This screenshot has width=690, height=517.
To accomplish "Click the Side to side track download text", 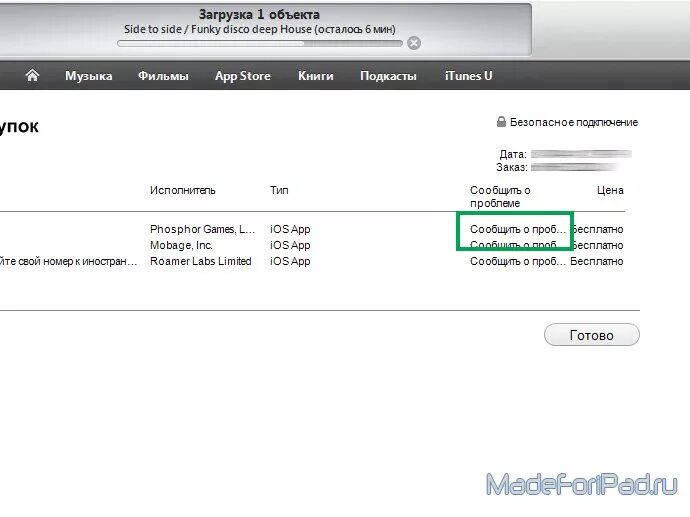I will click(260, 29).
